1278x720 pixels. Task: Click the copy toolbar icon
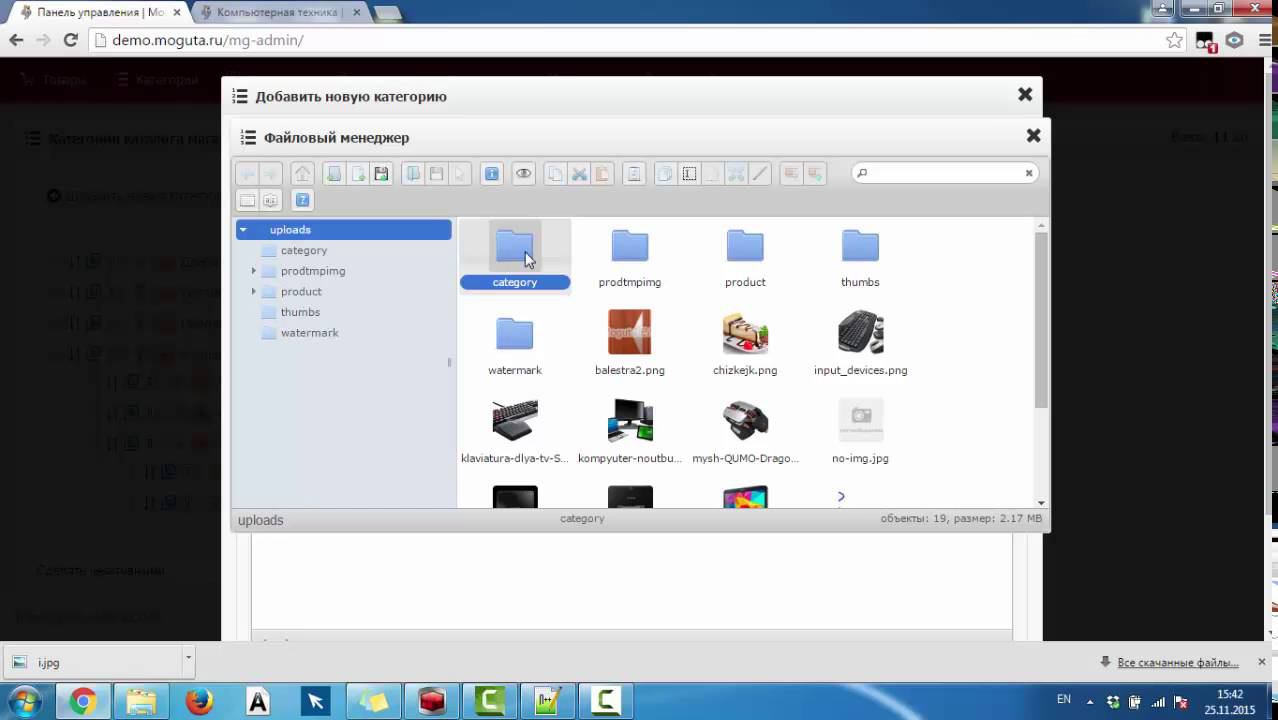555,174
